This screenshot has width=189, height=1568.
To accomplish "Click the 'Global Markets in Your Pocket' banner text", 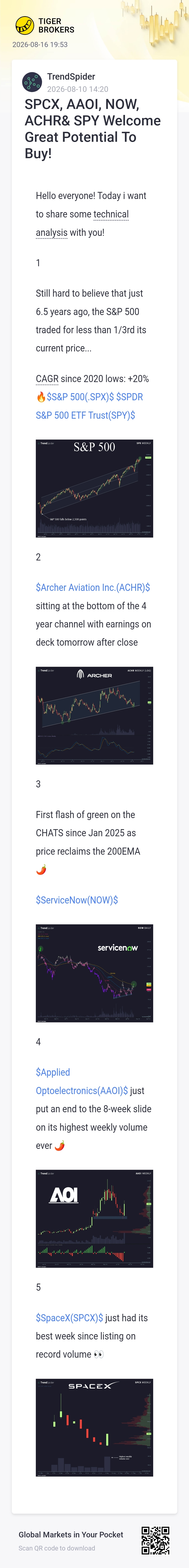I will [71, 1534].
